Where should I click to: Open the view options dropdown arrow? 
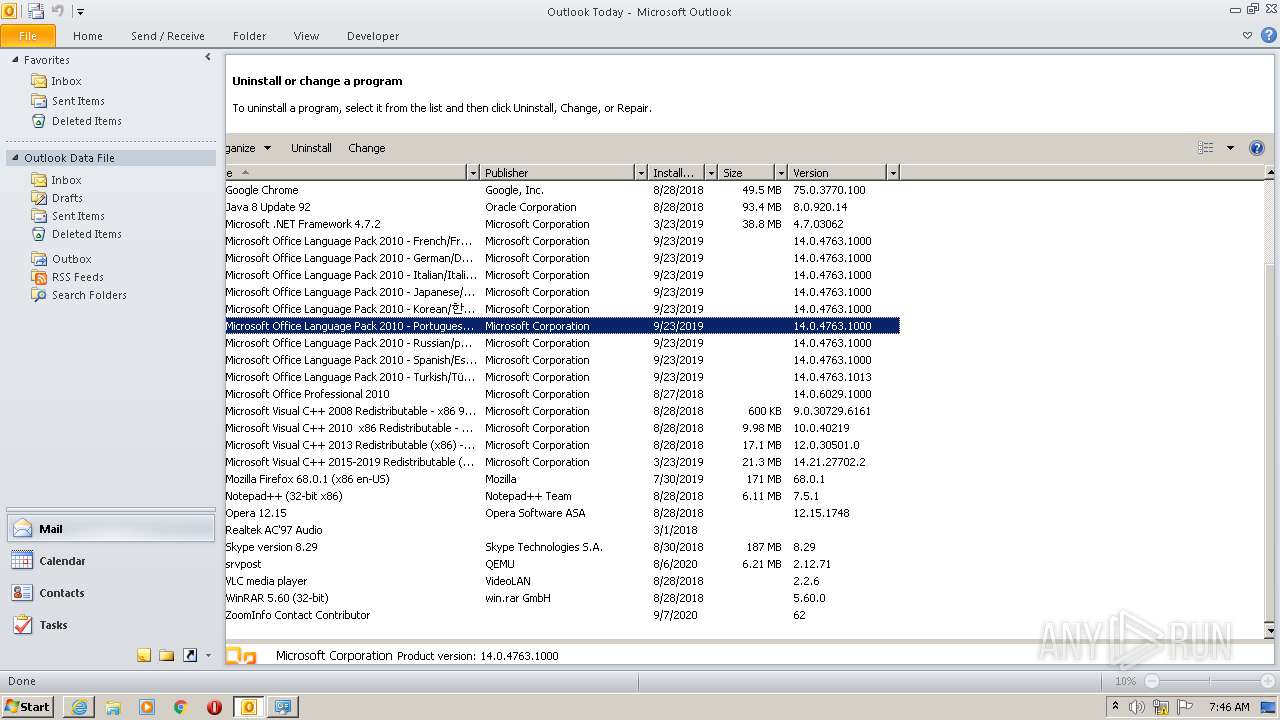[1230, 148]
